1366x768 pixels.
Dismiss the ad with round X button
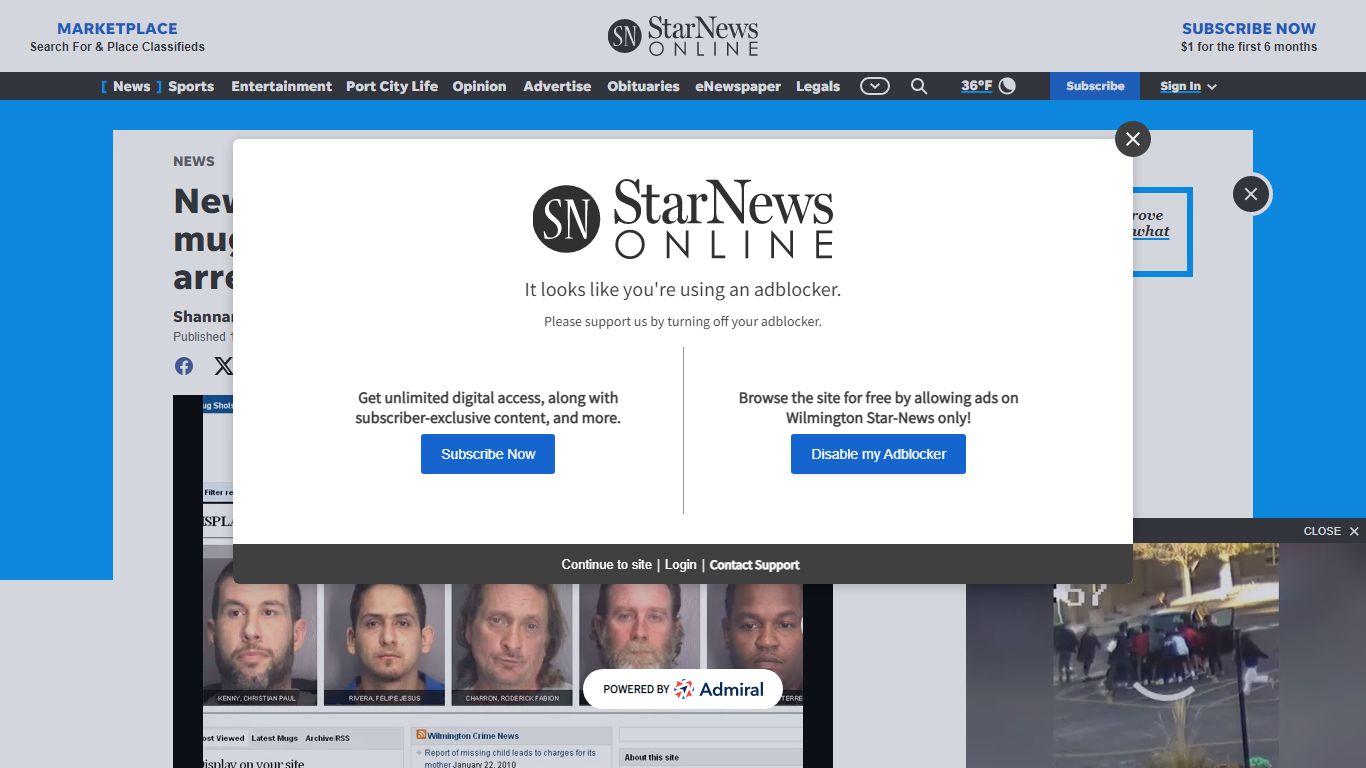point(1251,194)
